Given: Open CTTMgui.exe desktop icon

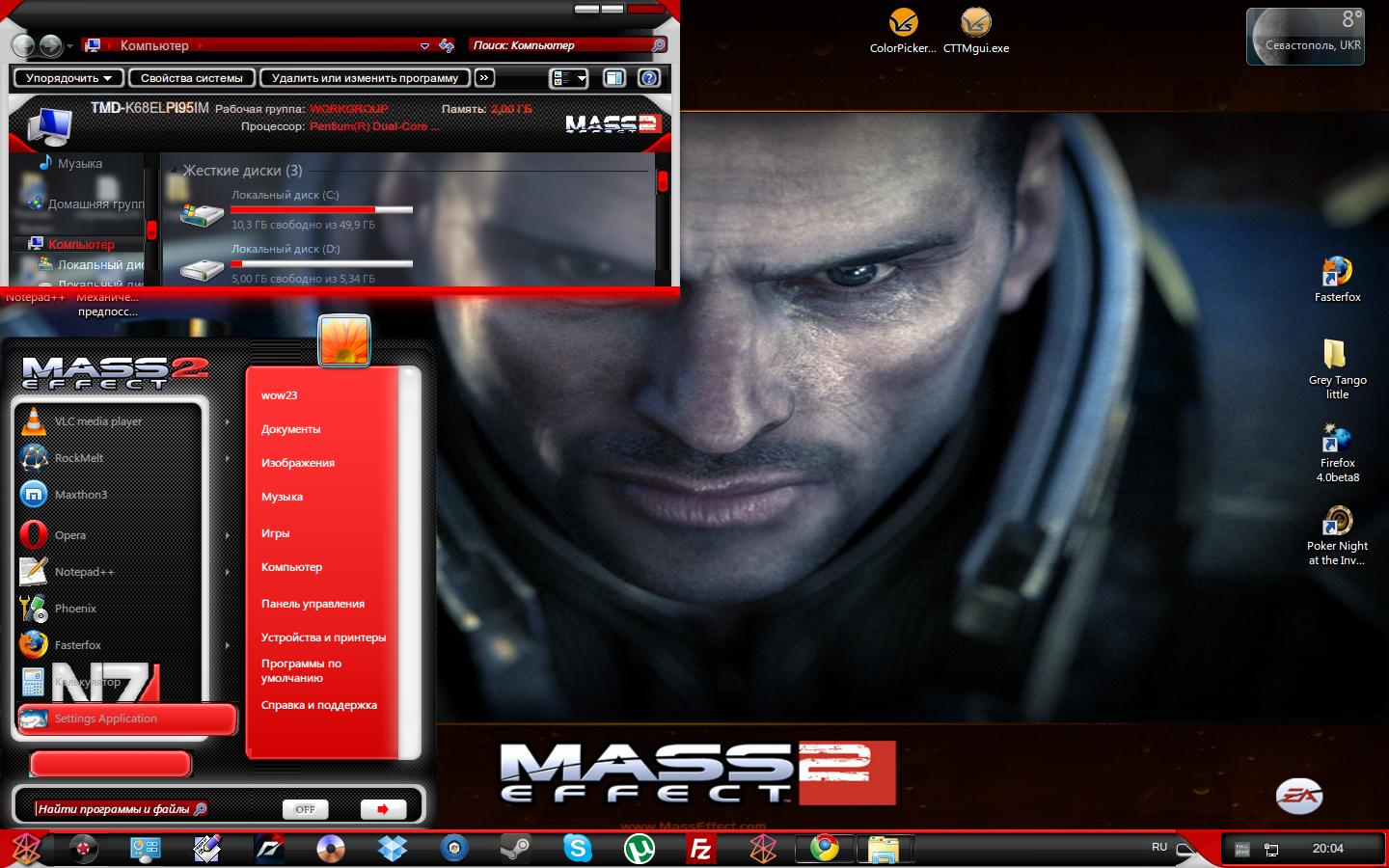Looking at the screenshot, I should pos(976,31).
